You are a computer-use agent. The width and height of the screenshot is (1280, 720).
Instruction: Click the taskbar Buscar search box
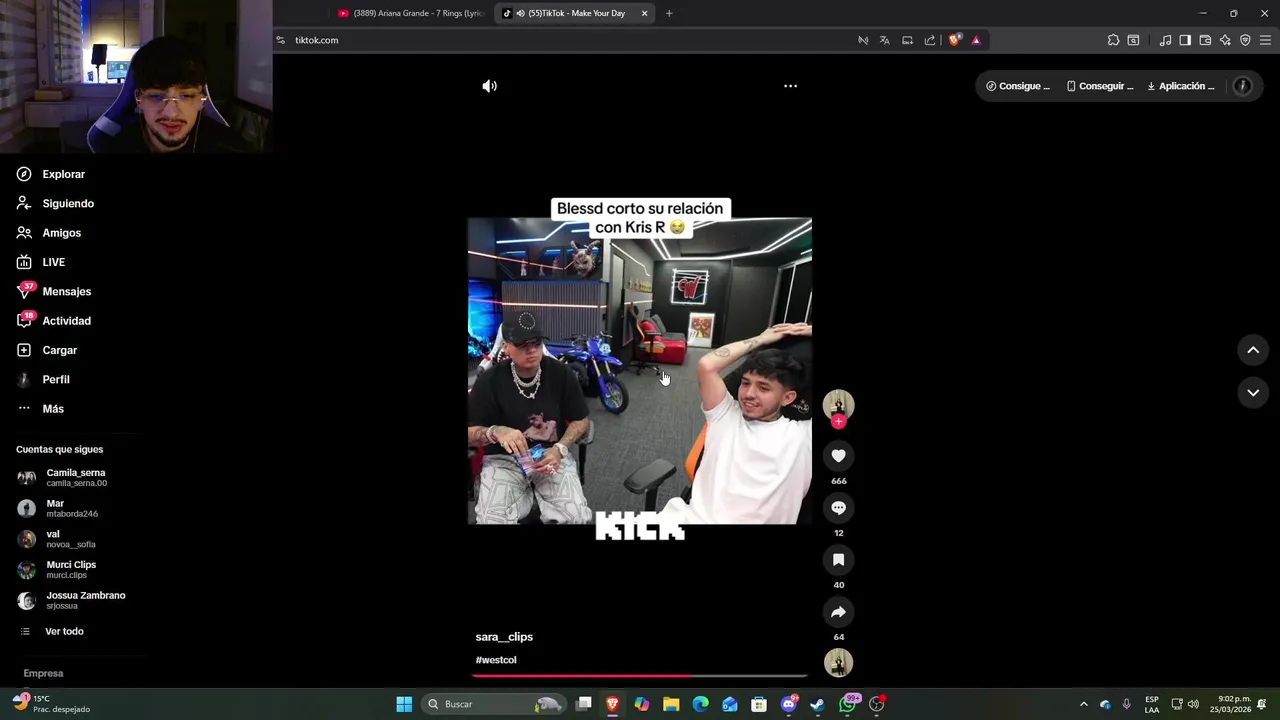click(494, 704)
